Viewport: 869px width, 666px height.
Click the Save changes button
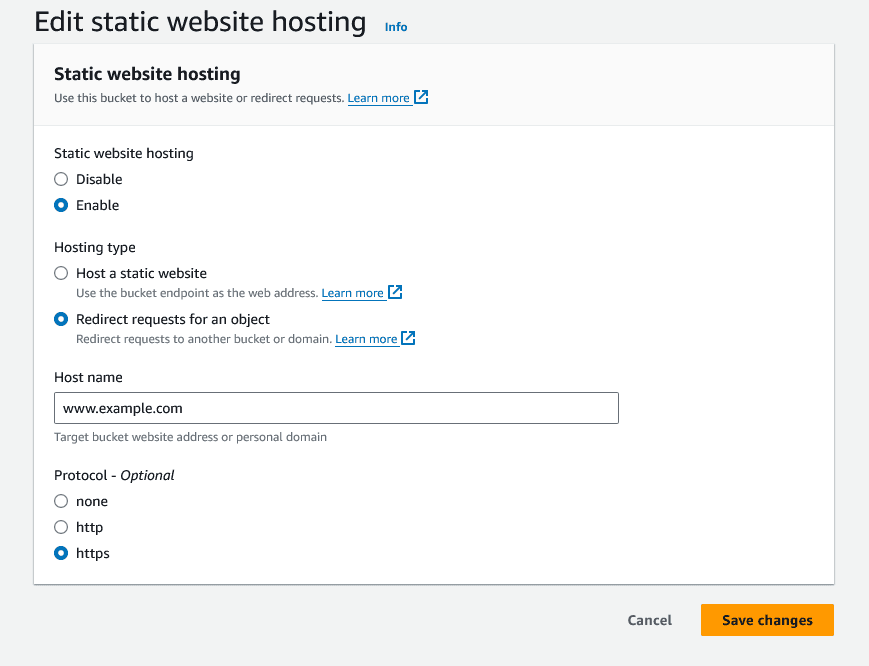click(x=766, y=620)
